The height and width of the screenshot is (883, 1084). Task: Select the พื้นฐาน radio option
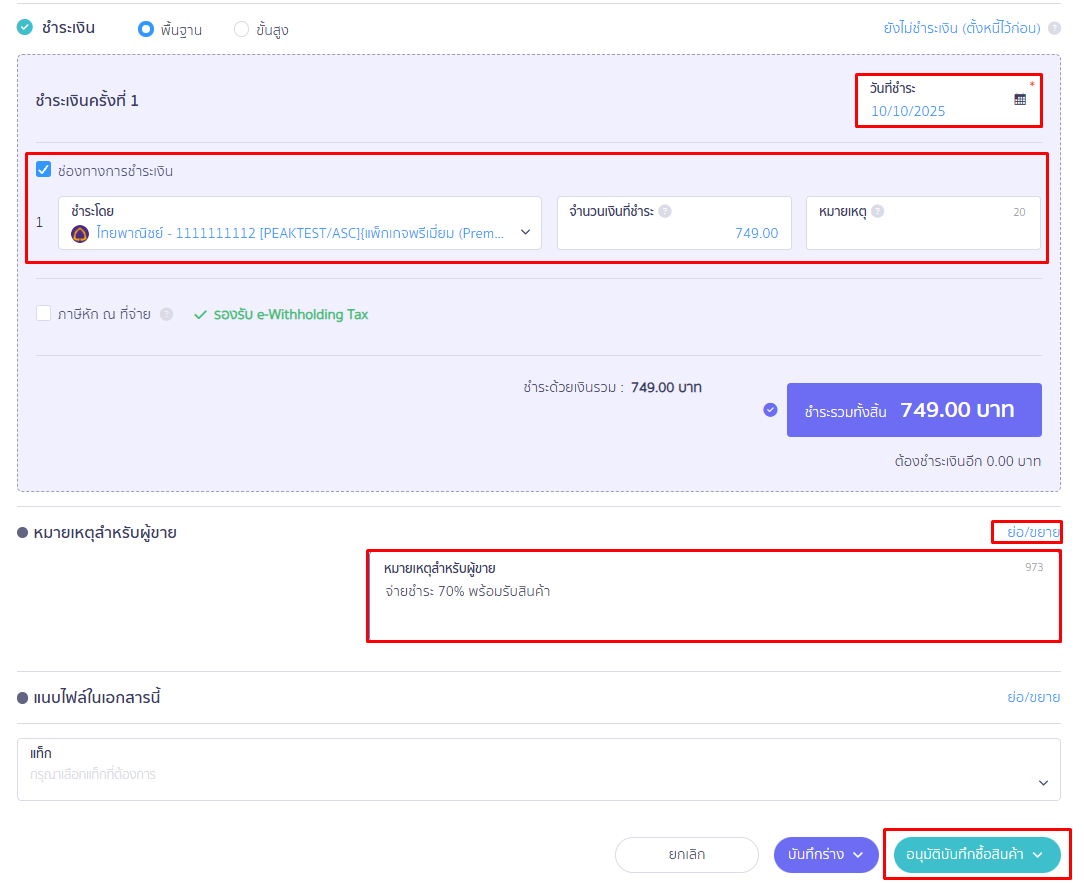146,29
